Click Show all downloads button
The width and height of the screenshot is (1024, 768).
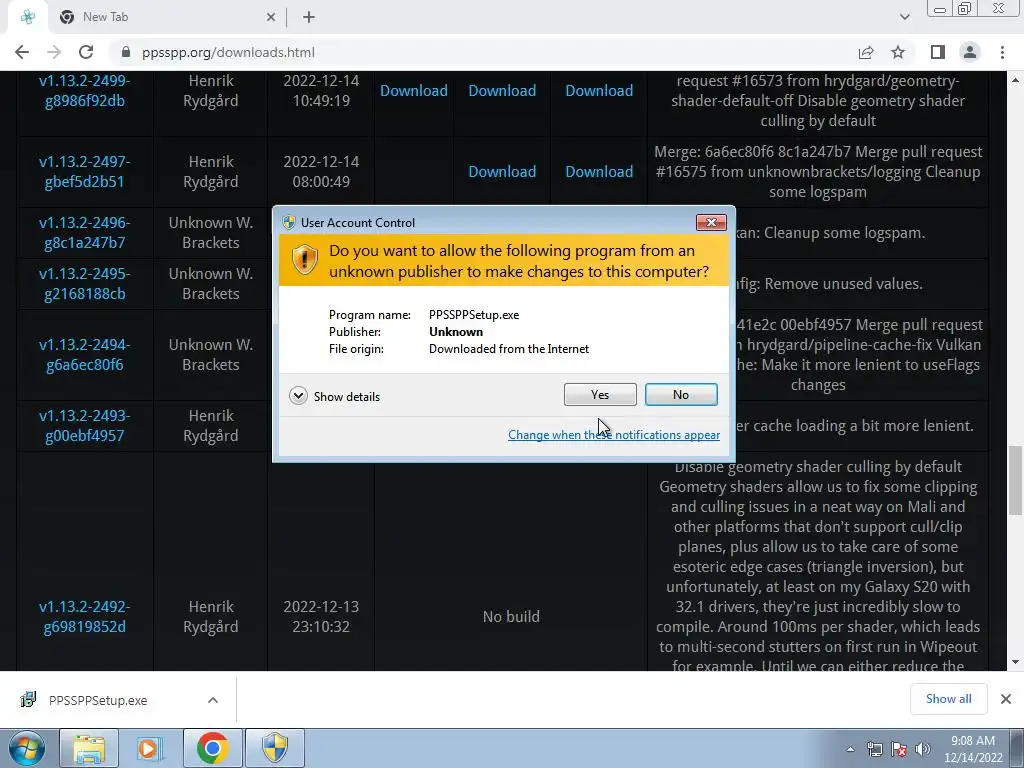[x=948, y=699]
